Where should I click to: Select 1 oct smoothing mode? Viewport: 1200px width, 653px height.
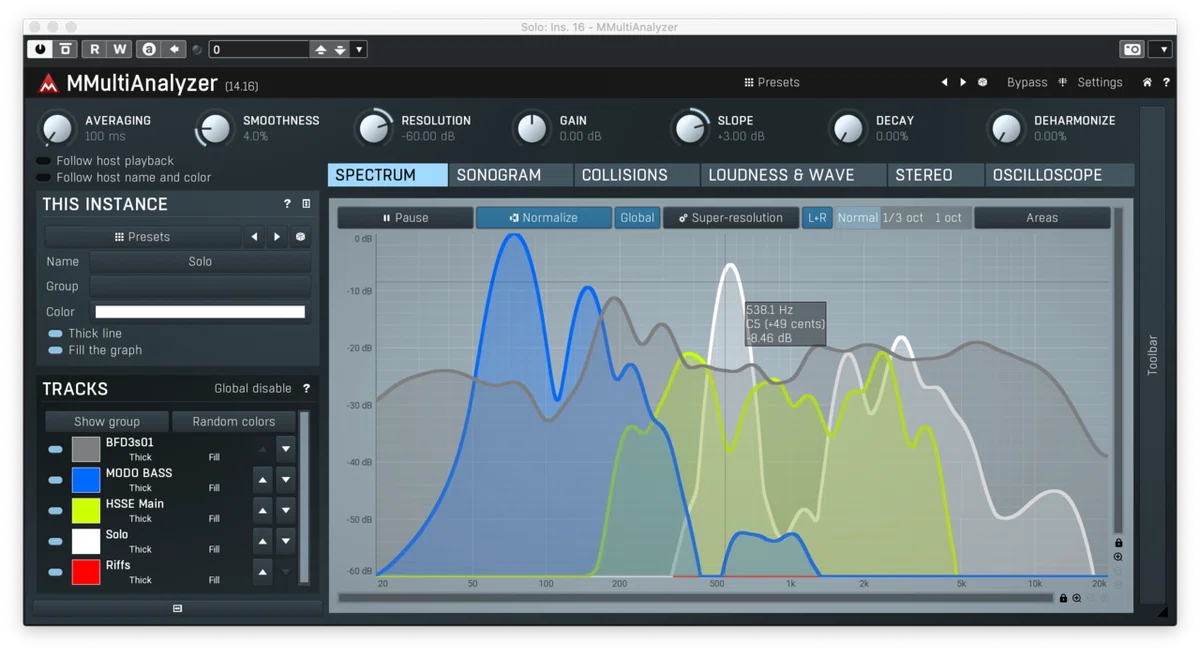(x=948, y=217)
